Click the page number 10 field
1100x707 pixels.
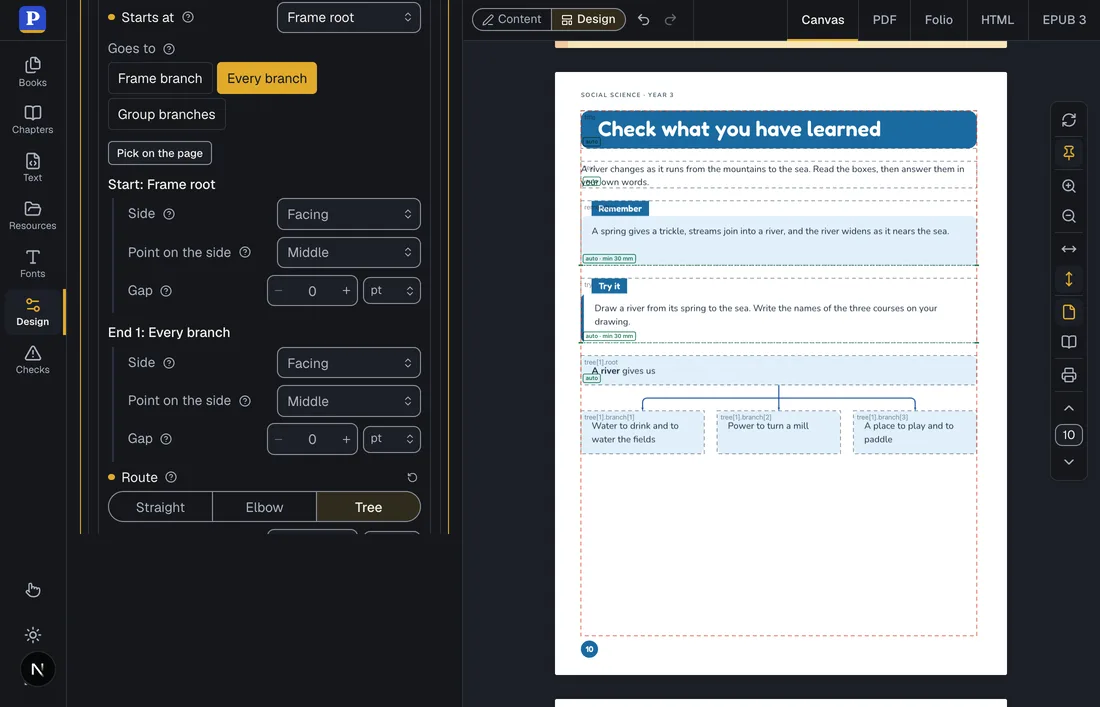[1068, 435]
